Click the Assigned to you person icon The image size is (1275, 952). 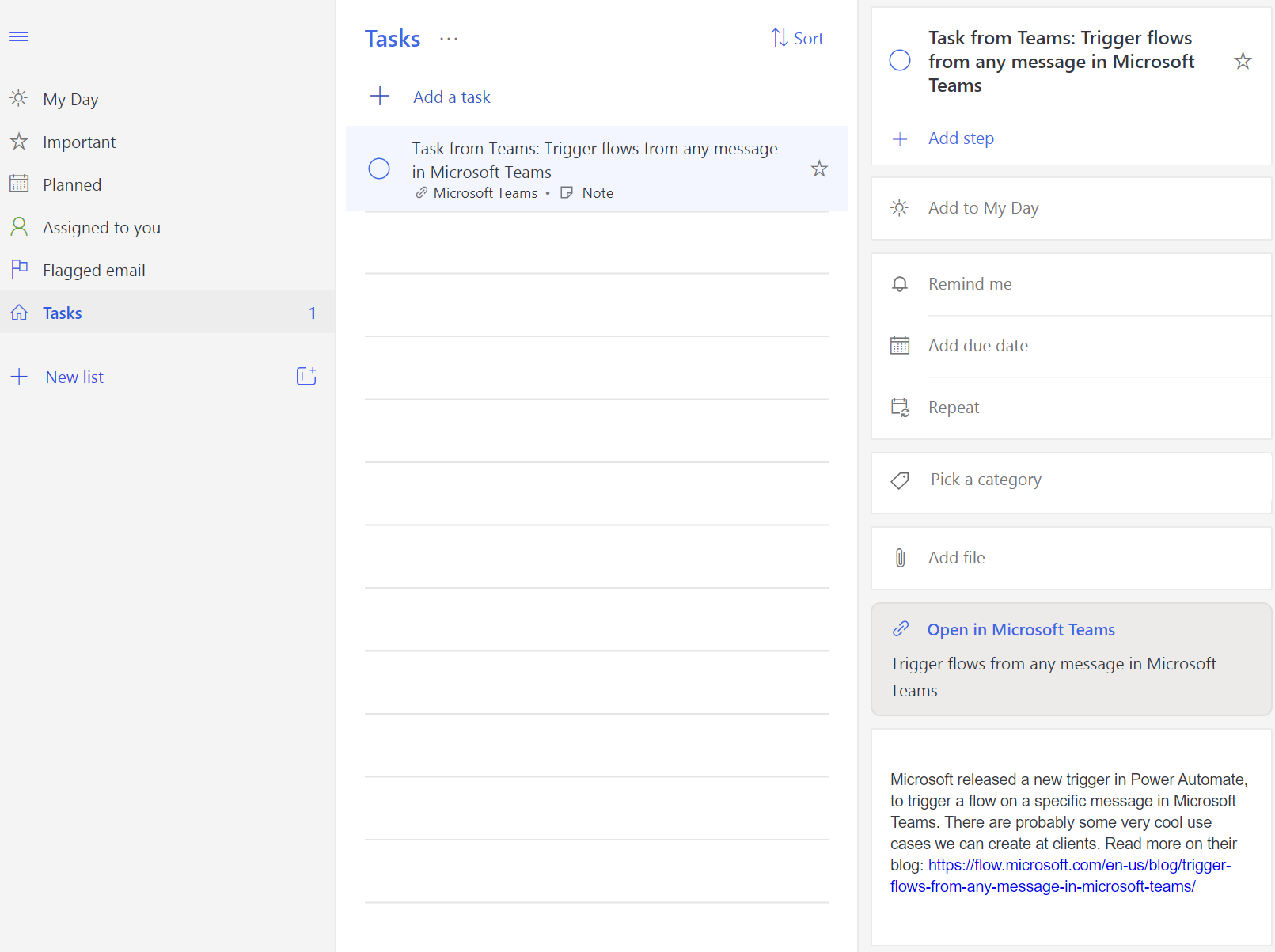pos(19,227)
